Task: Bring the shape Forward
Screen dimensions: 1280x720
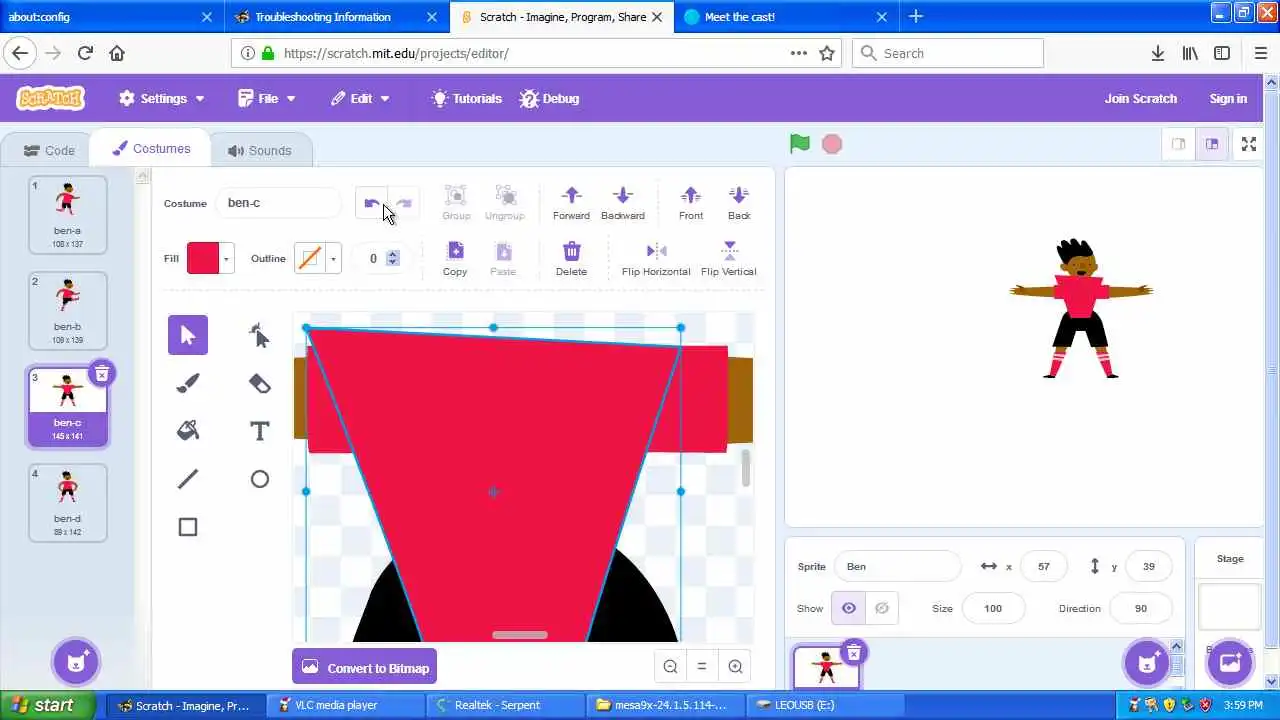Action: pyautogui.click(x=571, y=203)
